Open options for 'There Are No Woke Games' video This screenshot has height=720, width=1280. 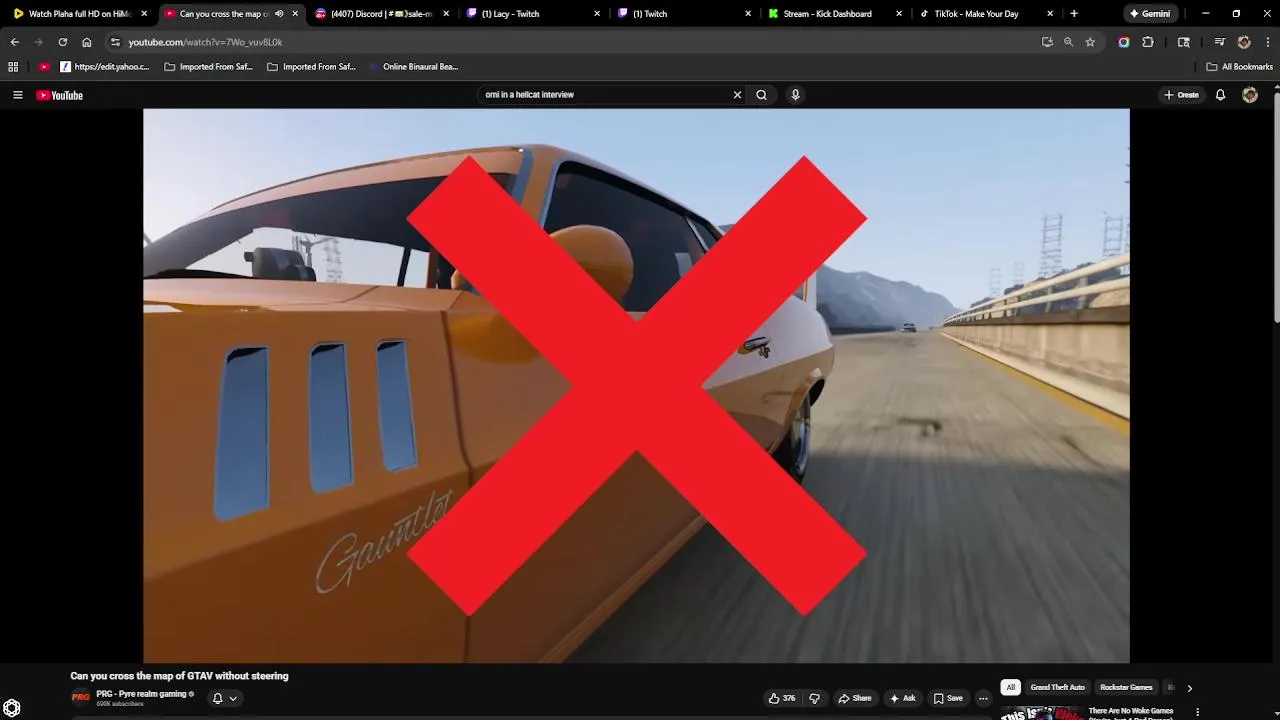click(x=1197, y=712)
